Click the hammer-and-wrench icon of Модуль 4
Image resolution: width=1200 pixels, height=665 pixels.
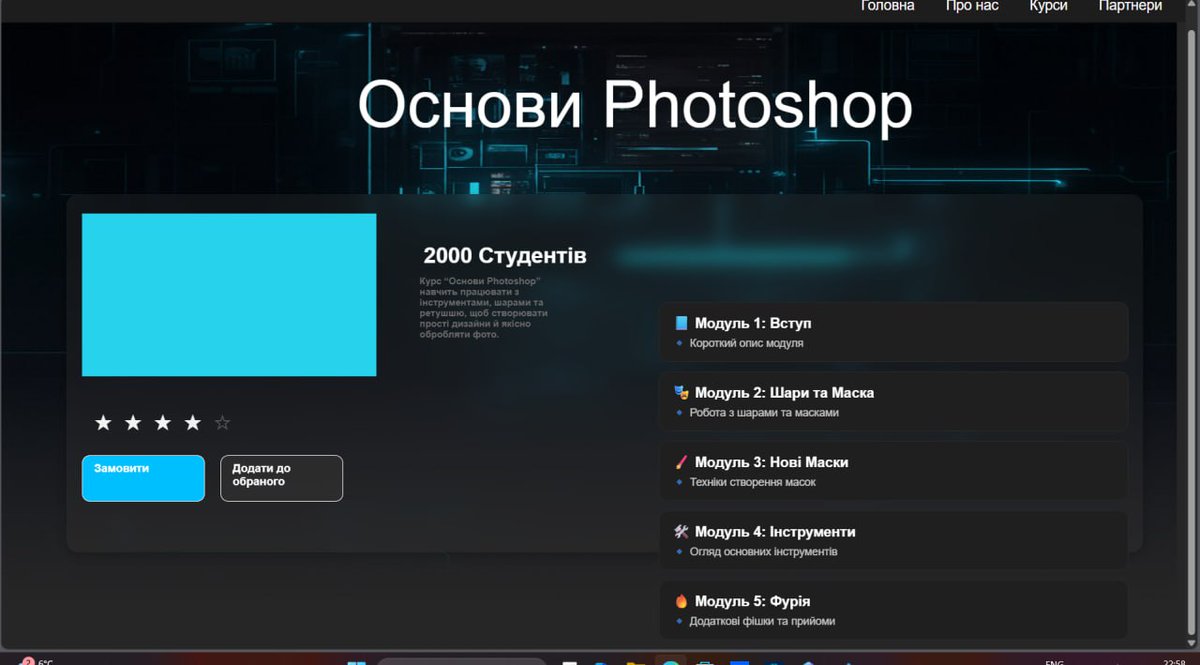(681, 532)
